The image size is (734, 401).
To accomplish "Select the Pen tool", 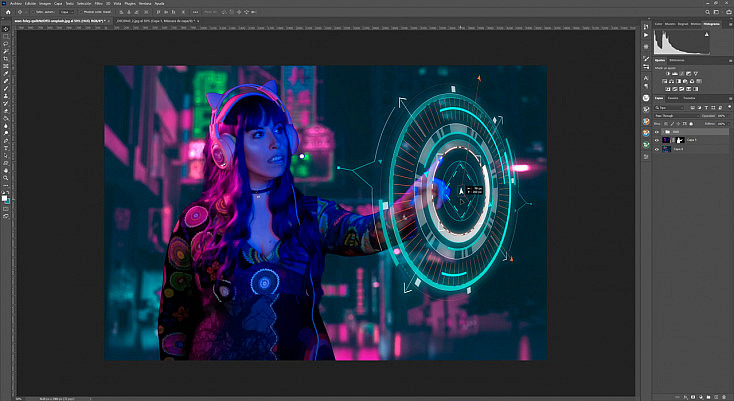I will (6, 141).
